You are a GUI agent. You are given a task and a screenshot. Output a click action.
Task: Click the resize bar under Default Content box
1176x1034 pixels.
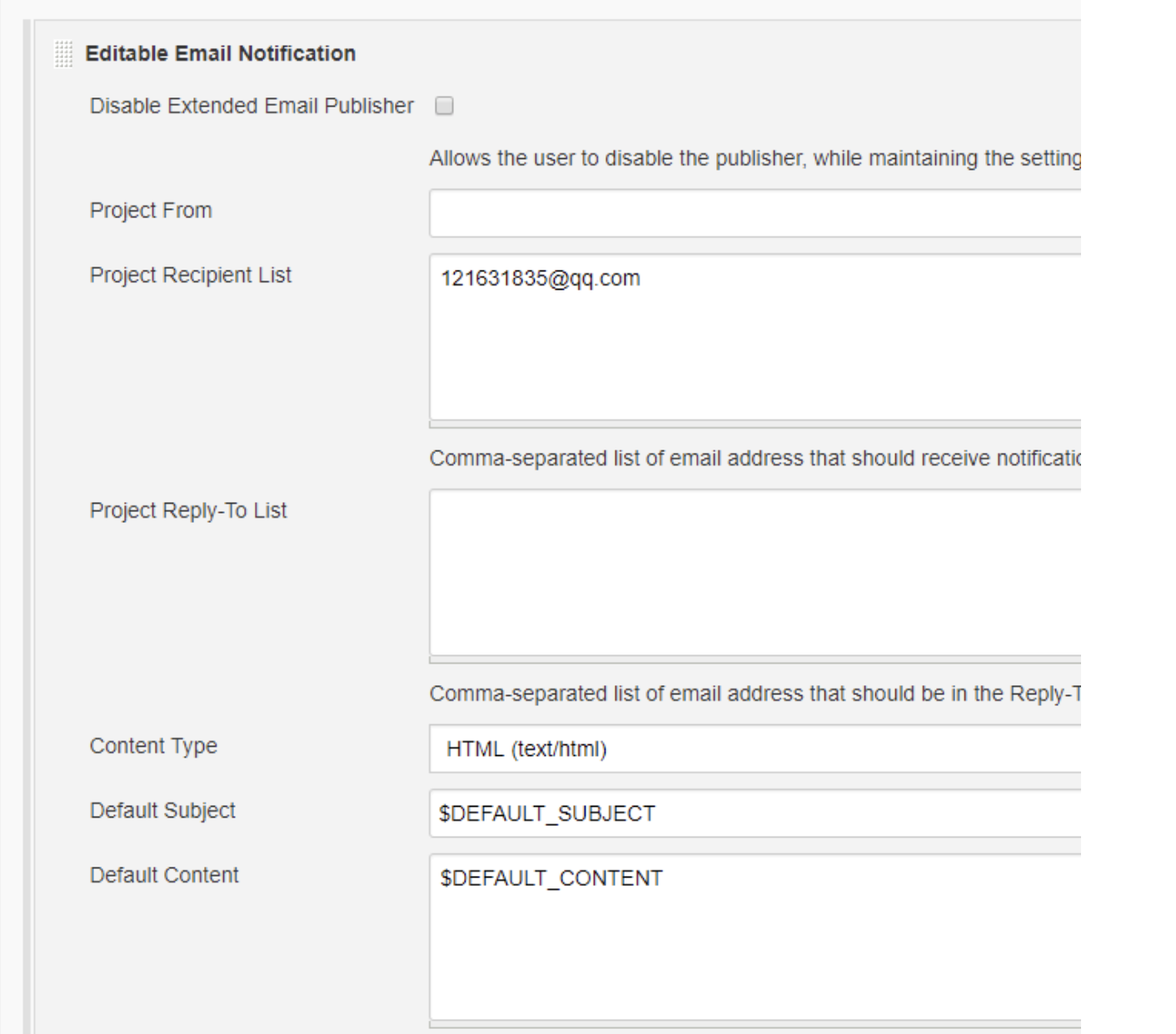[755, 1025]
